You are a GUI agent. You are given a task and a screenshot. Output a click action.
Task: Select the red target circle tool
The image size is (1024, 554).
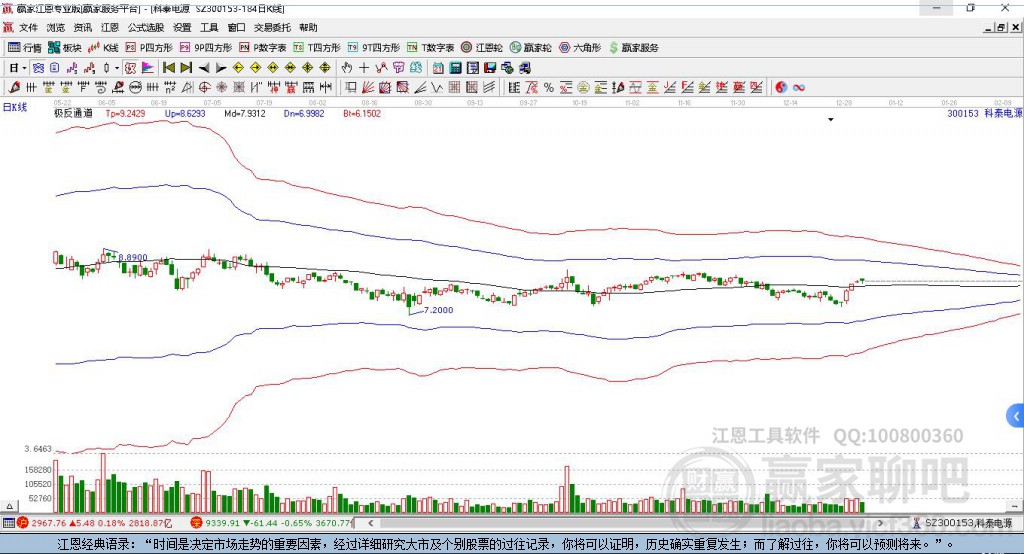coord(204,88)
